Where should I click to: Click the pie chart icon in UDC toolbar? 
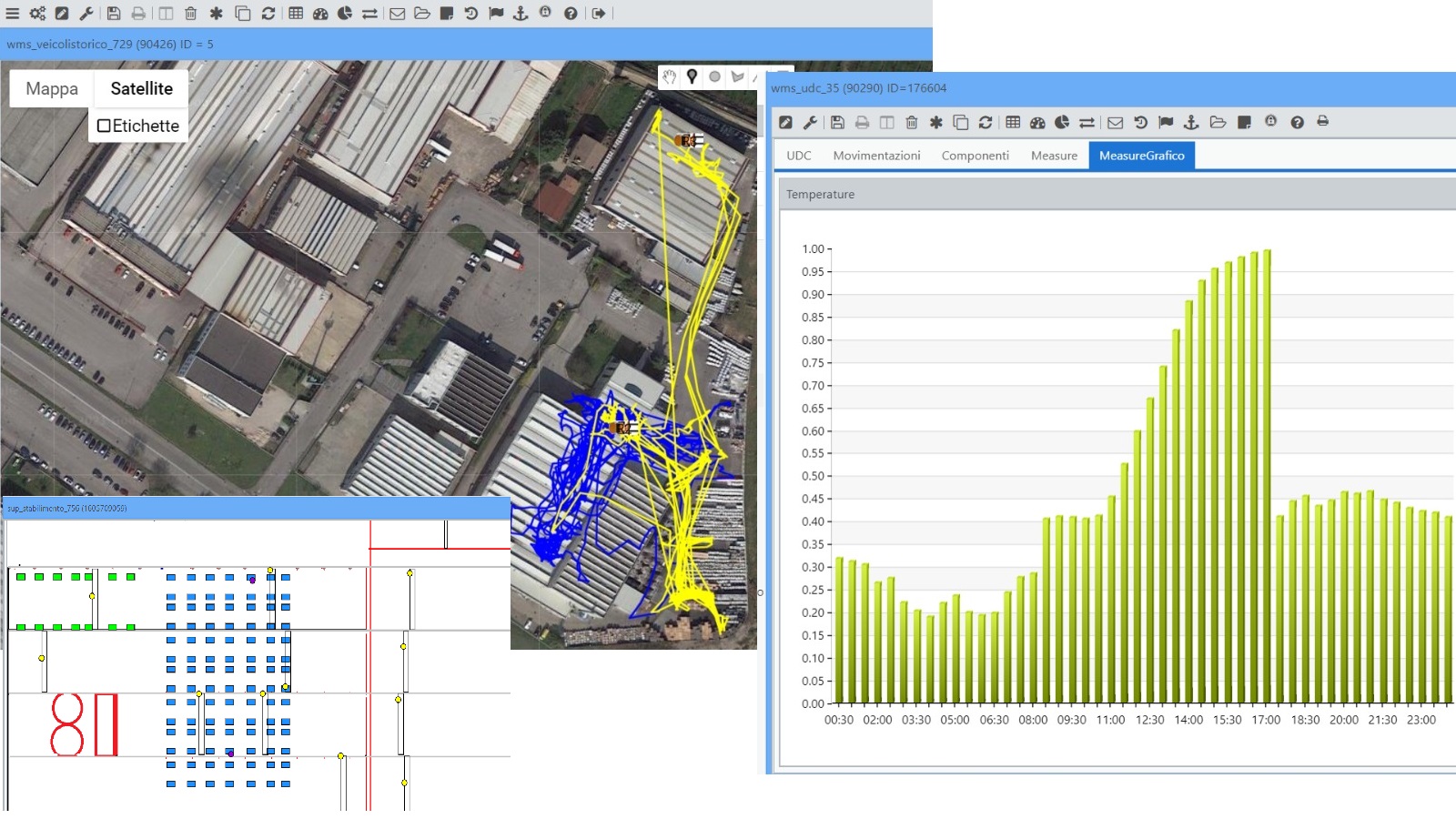point(1062,122)
